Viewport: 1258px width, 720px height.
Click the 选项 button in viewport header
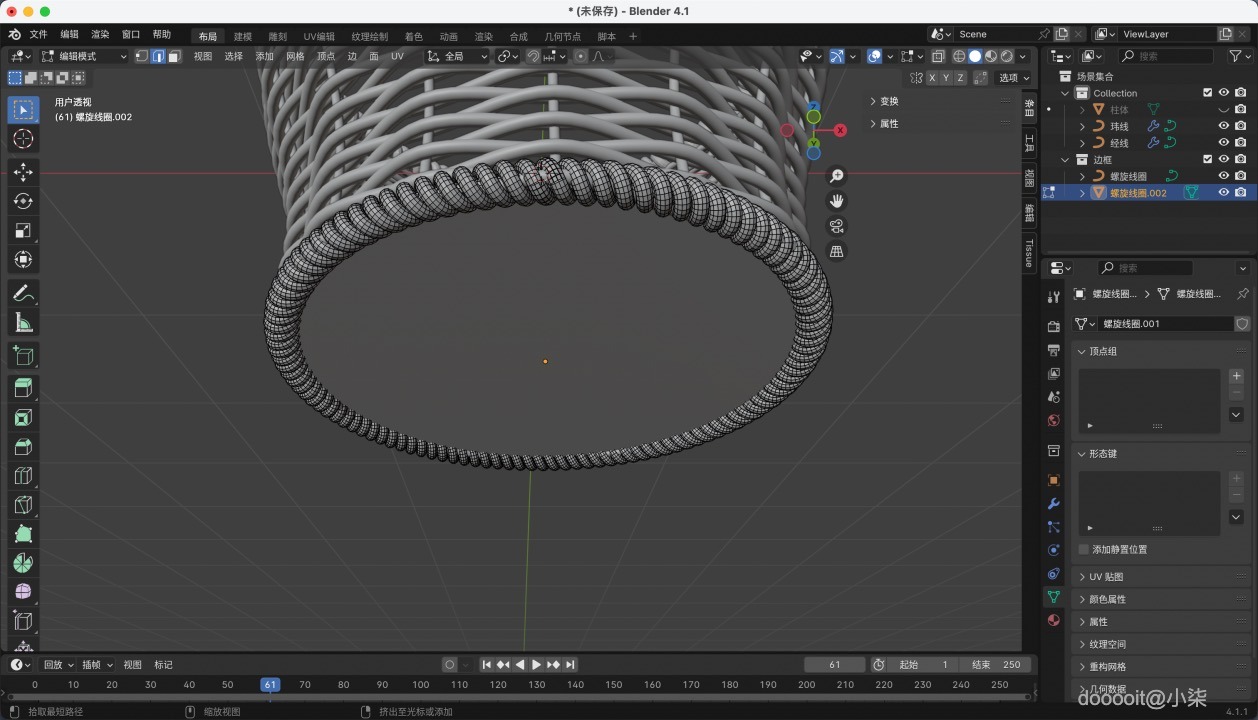pyautogui.click(x=1013, y=78)
